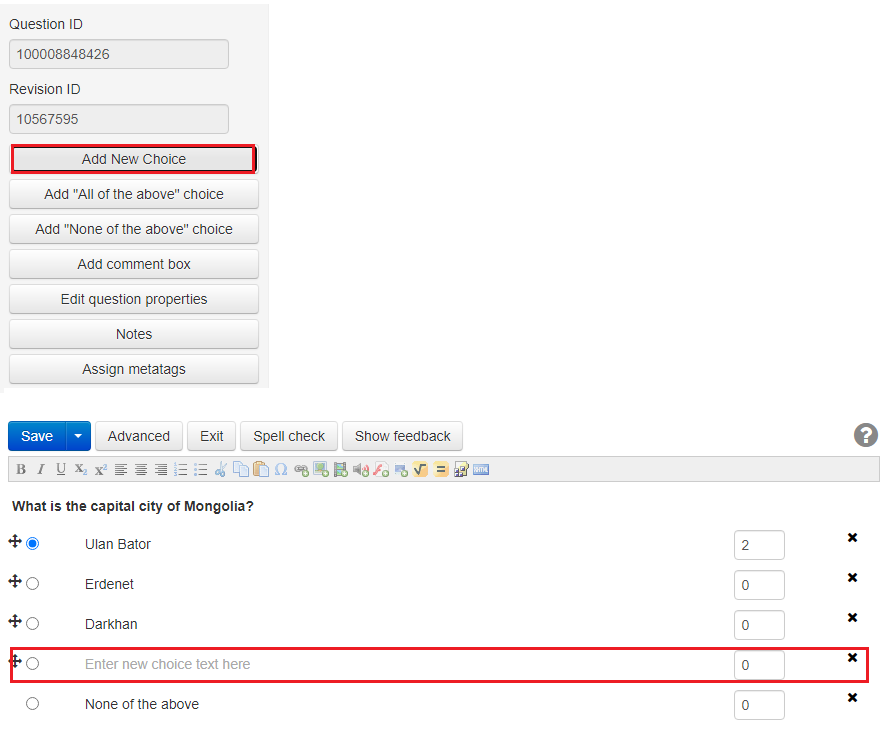Select None of the above radio button

click(x=33, y=704)
